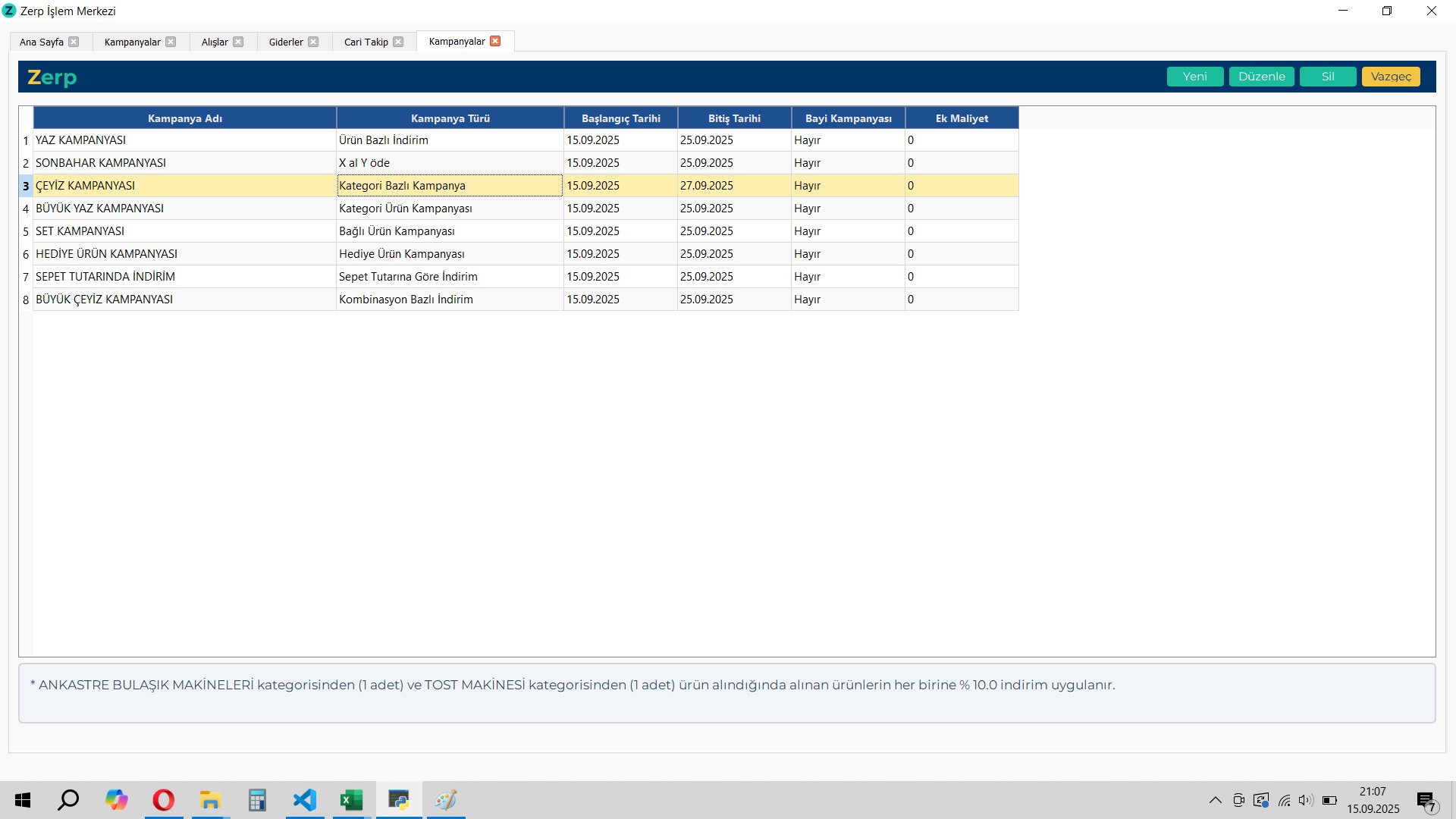
Task: Sort by Kampanya Türü column header
Action: coord(450,118)
